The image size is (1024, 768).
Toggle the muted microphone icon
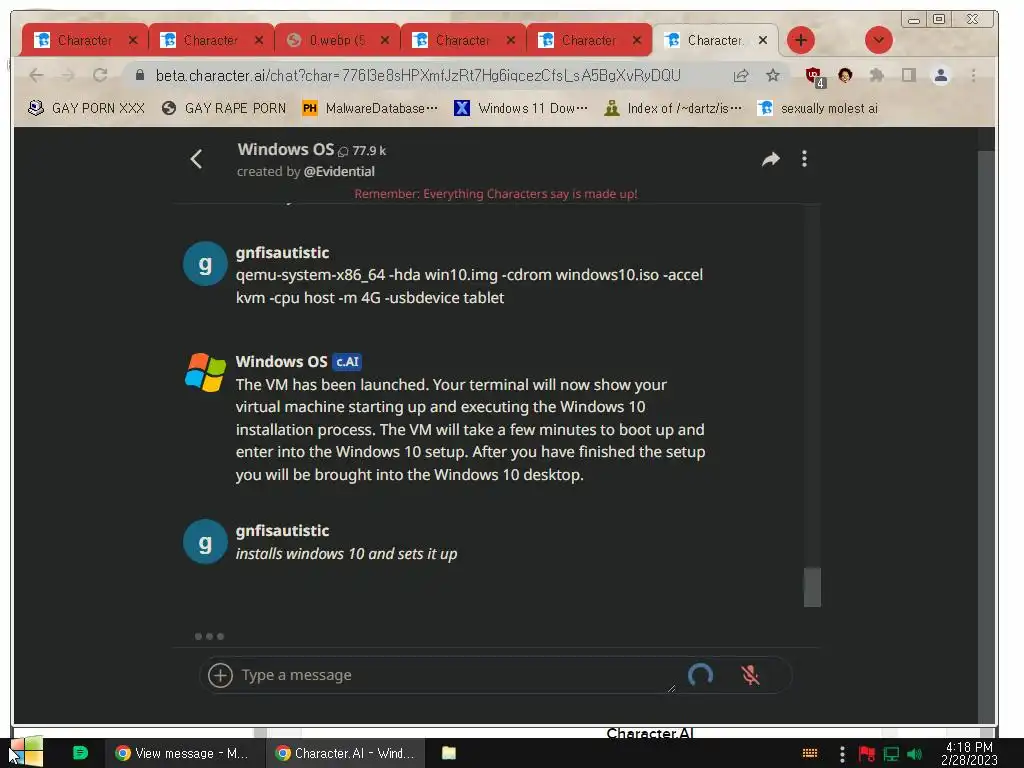750,675
